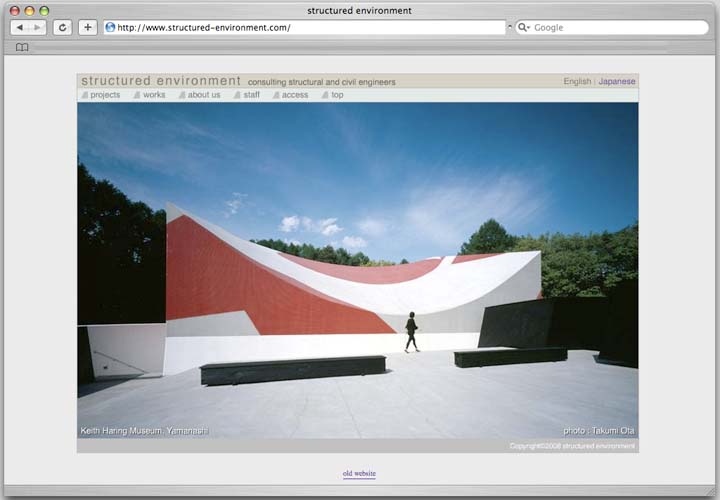Open the projects menu item
The height and width of the screenshot is (500, 720).
point(104,95)
